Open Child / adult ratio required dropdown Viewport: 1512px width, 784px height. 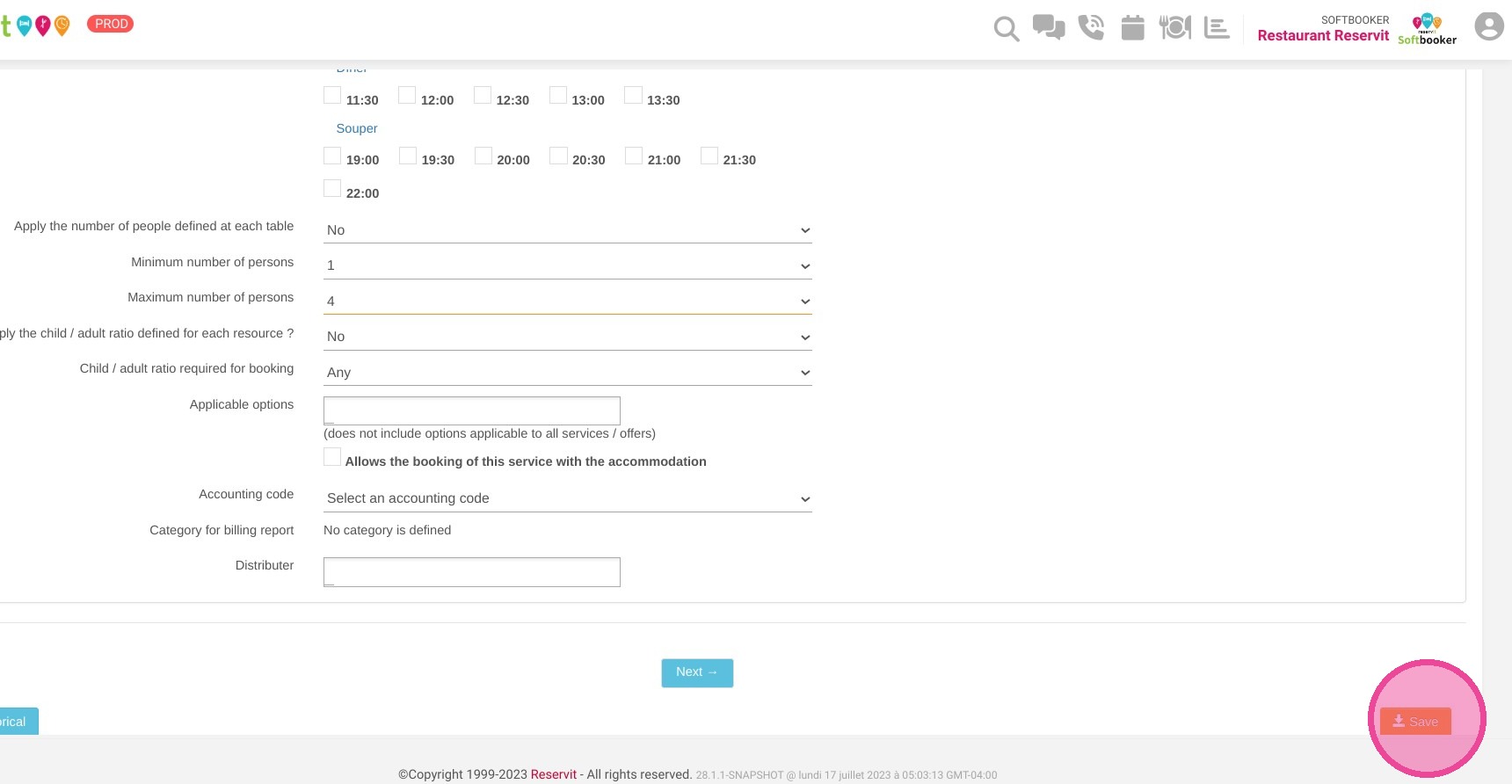(x=567, y=373)
